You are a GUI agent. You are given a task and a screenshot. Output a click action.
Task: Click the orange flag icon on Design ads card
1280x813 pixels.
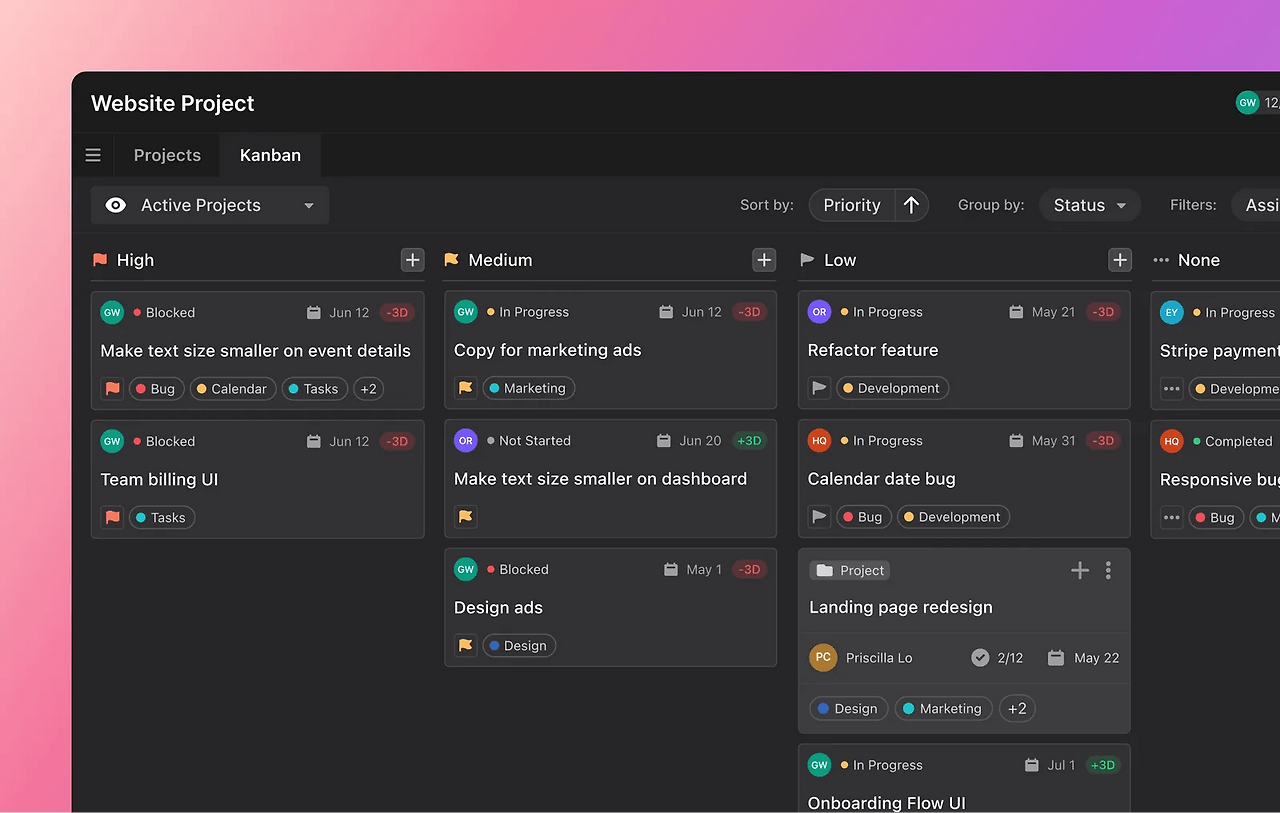[464, 645]
